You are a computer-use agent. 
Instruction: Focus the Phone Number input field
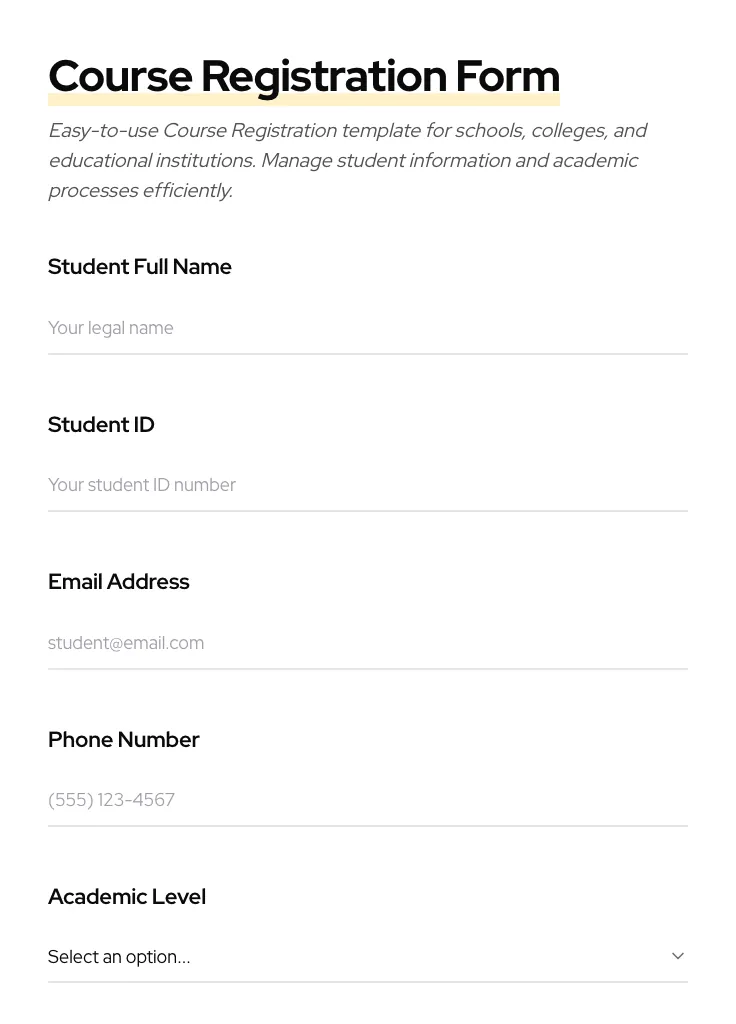coord(367,800)
